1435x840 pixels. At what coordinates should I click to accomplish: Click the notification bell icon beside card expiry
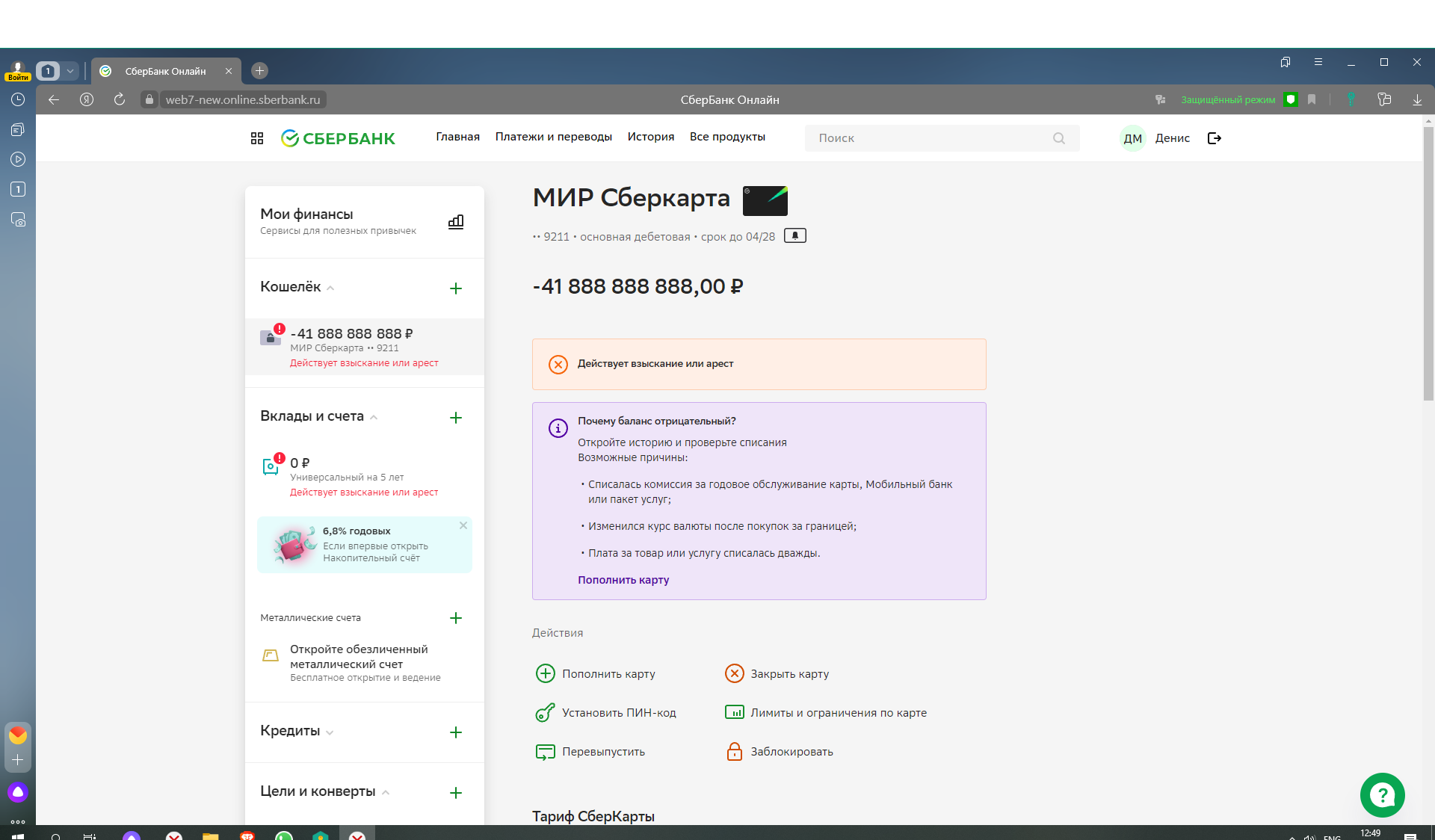795,236
